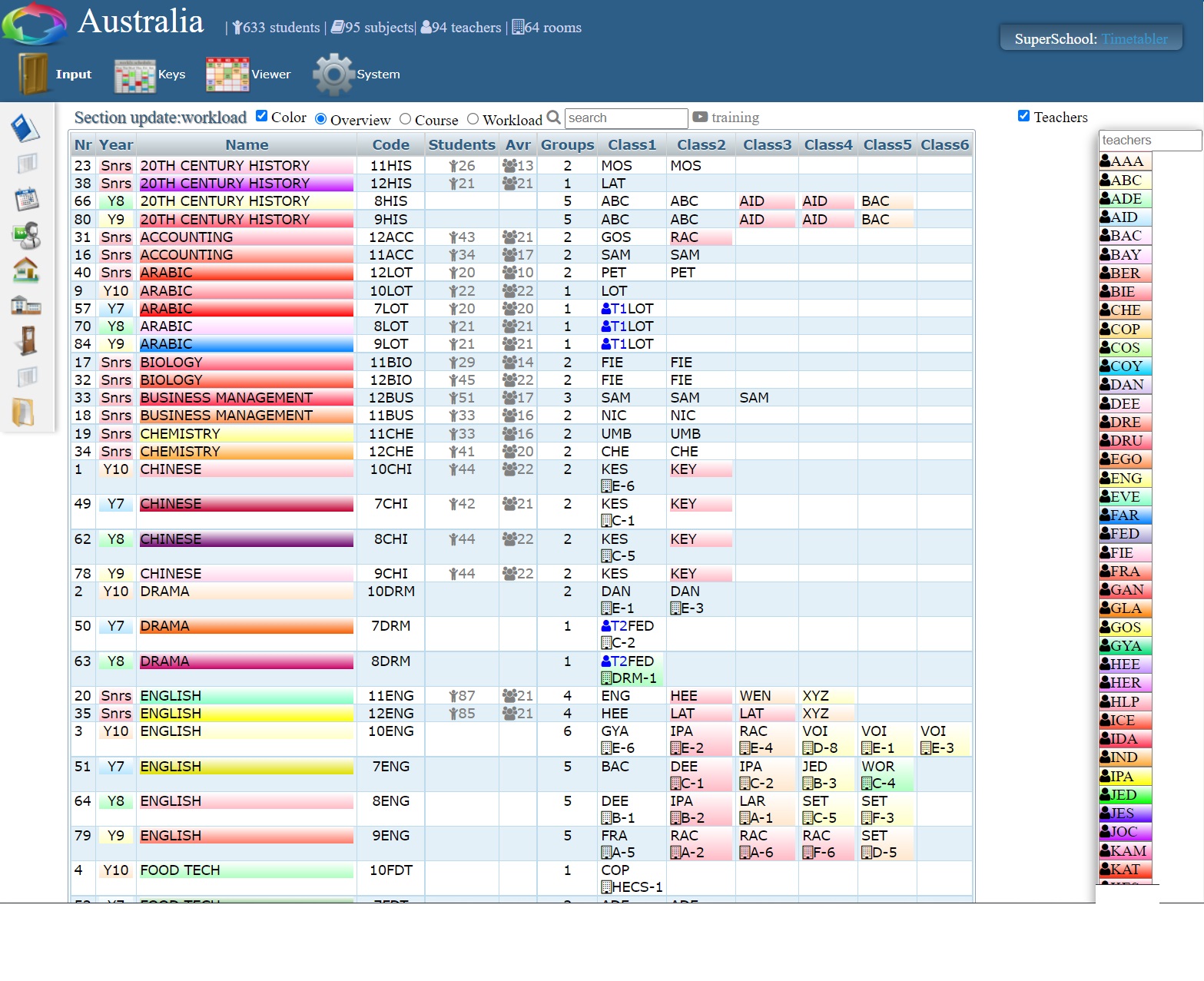
Task: Click the magnifier icon beside the search box
Action: click(553, 118)
